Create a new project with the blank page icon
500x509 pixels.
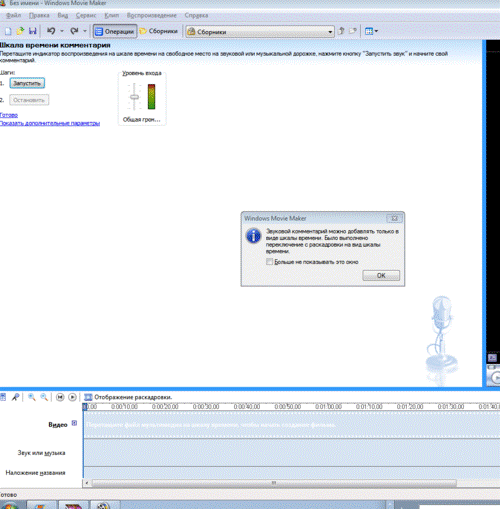(x=8, y=31)
